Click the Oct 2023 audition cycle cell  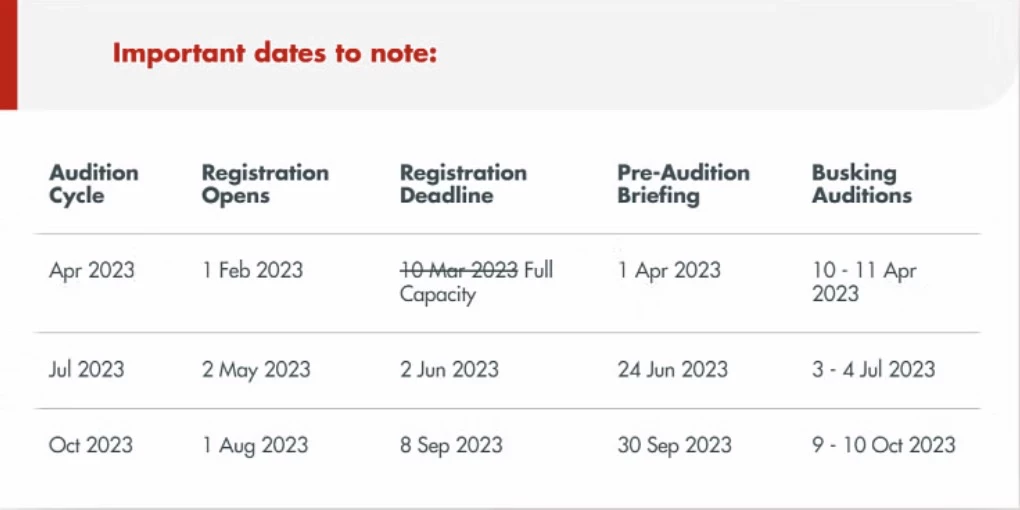(90, 445)
